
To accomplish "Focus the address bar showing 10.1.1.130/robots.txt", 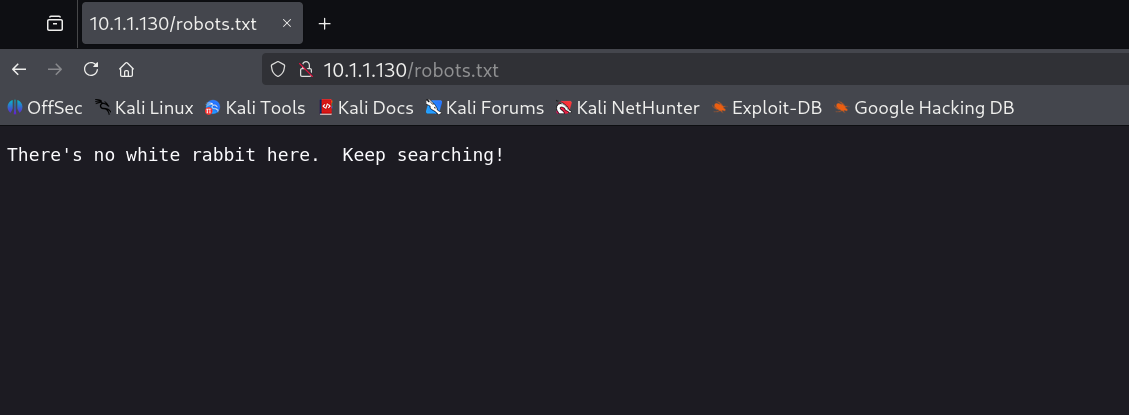I will [x=600, y=70].
